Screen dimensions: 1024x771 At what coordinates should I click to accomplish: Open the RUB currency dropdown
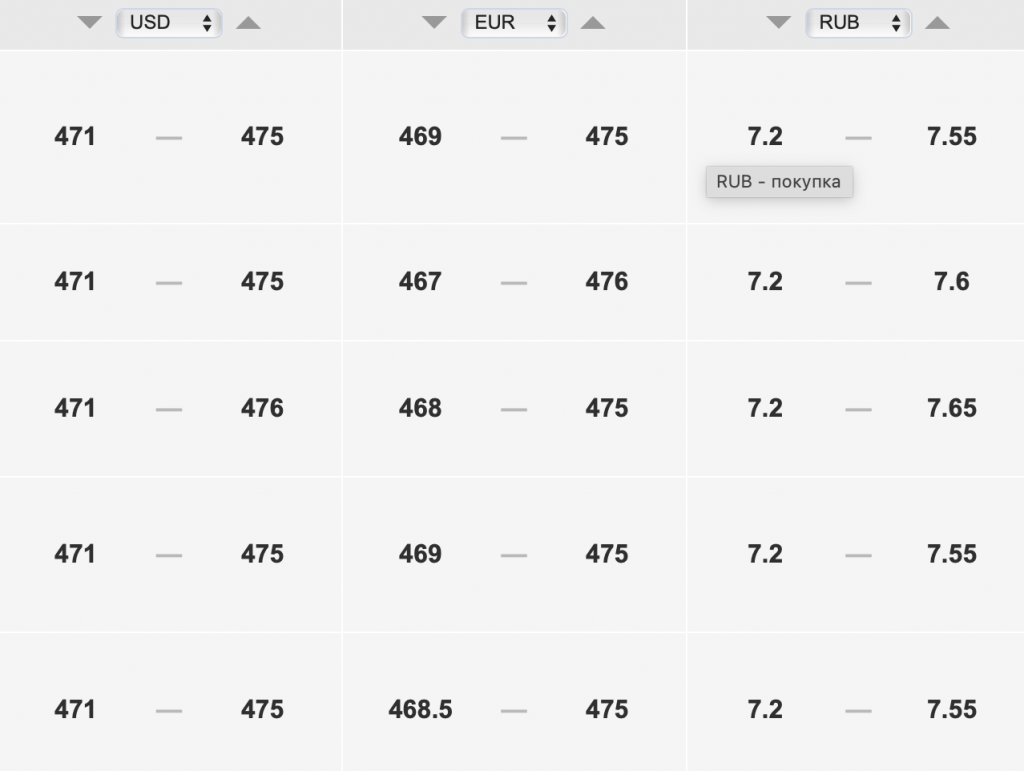858,23
